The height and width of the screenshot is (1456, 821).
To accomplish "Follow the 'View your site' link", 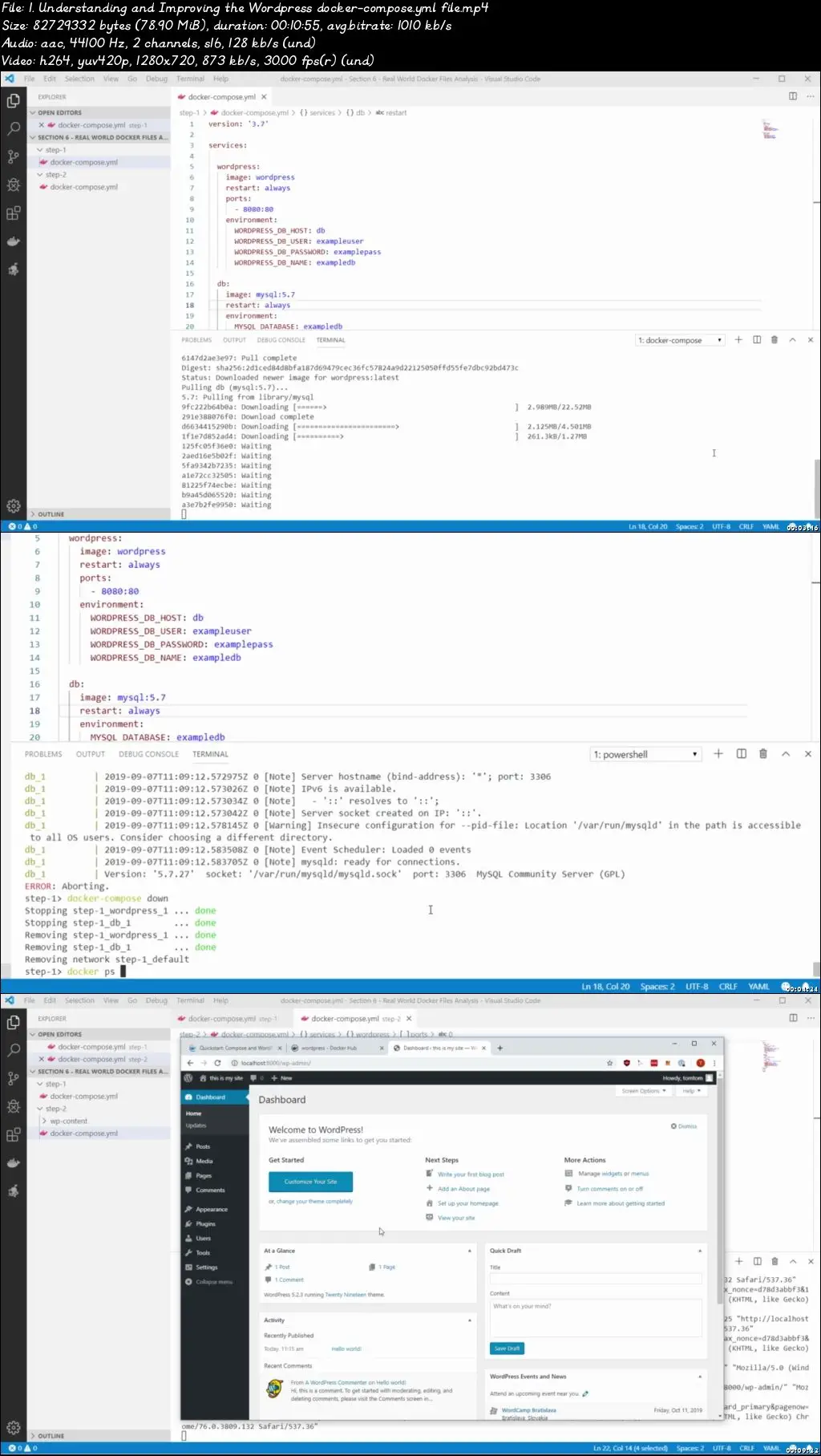I will 456,1218.
